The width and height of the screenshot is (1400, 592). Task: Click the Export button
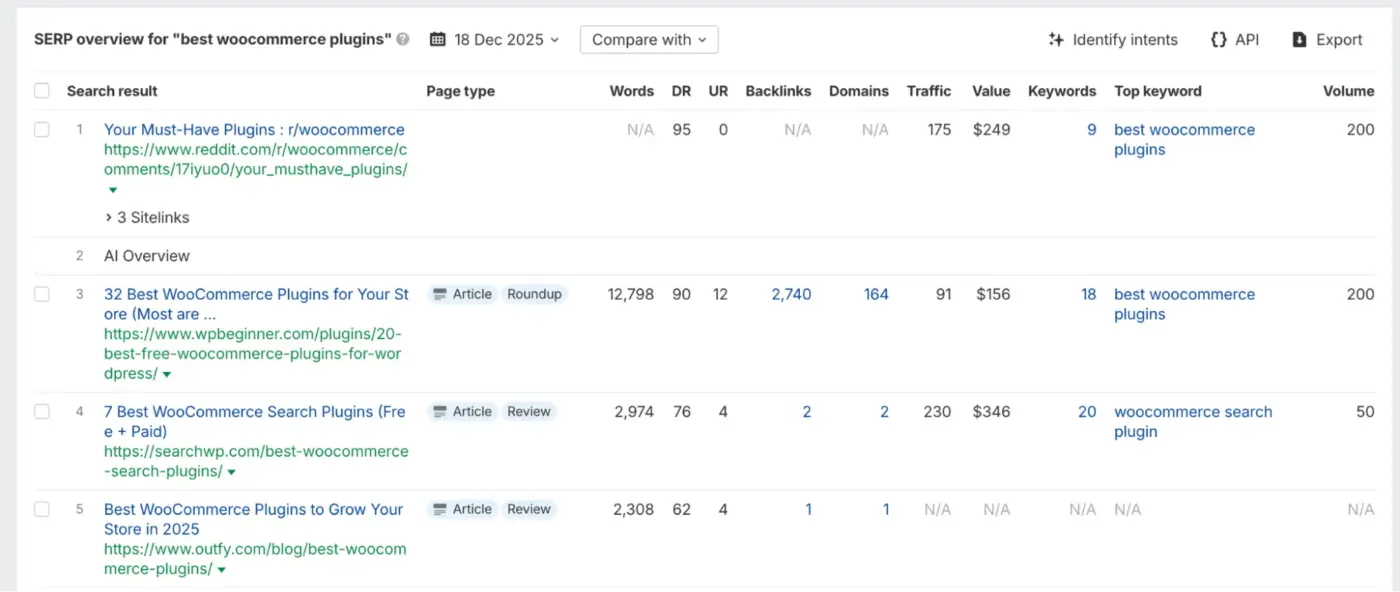pos(1327,40)
